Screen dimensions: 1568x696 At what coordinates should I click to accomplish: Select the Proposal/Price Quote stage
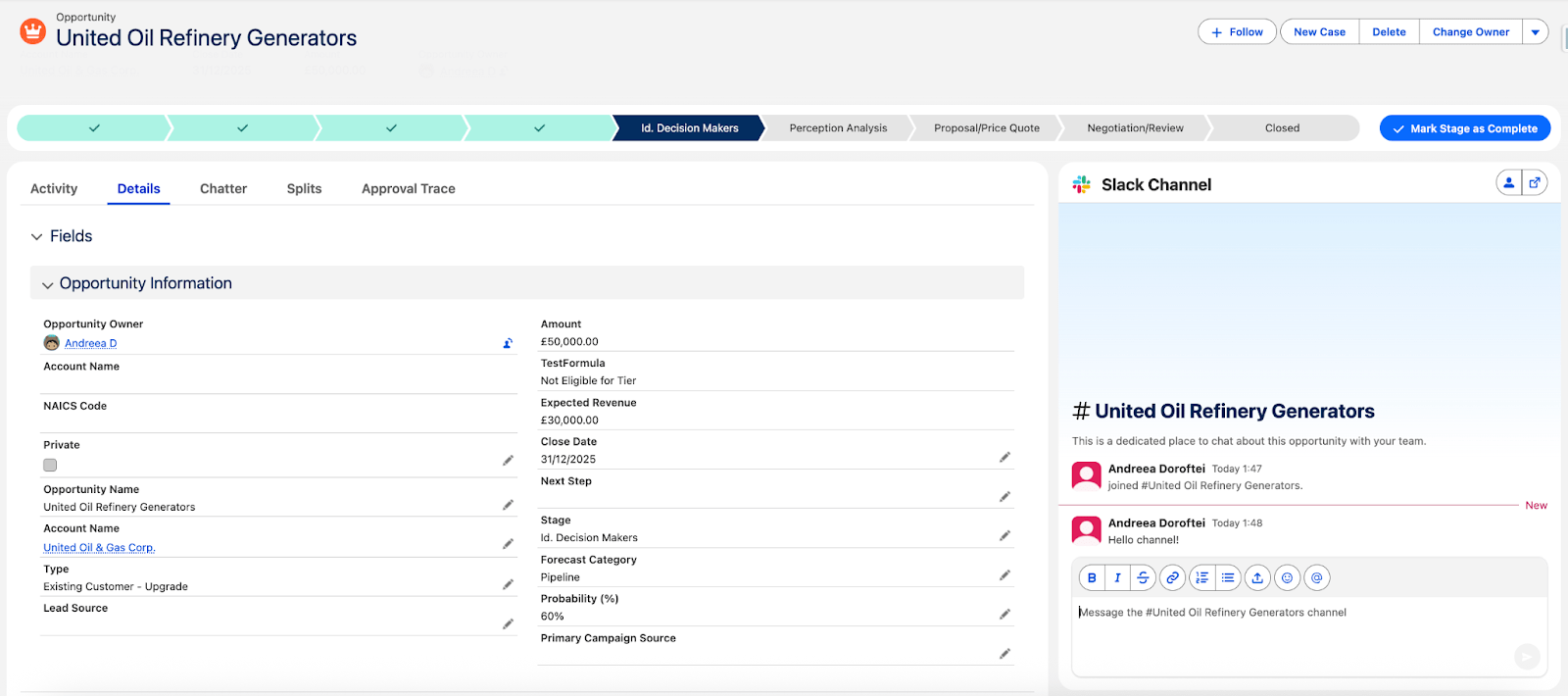[x=987, y=128]
